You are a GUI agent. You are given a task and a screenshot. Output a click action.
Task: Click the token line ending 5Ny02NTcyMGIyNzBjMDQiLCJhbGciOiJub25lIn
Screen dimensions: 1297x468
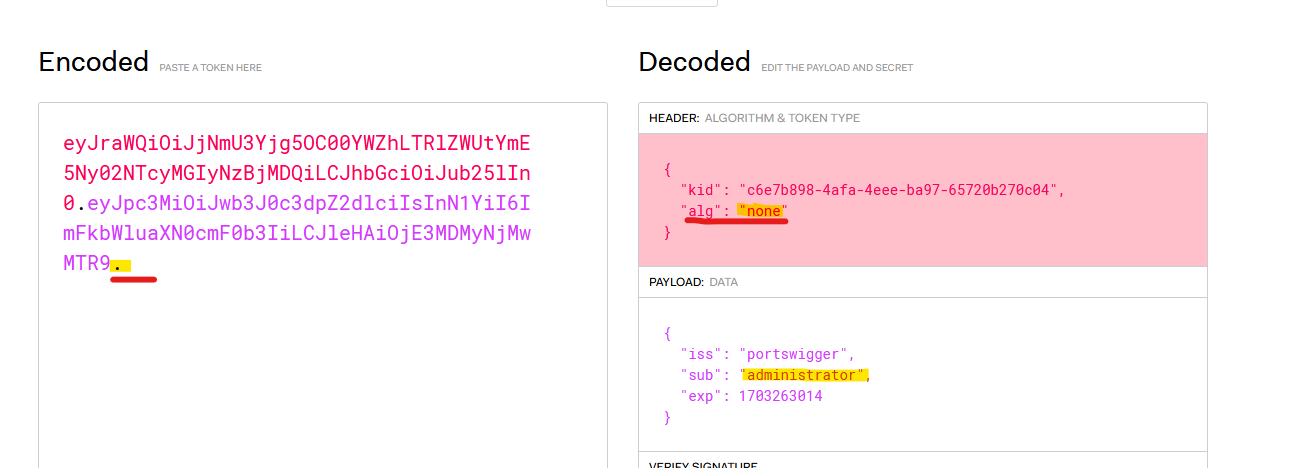pyautogui.click(x=297, y=172)
